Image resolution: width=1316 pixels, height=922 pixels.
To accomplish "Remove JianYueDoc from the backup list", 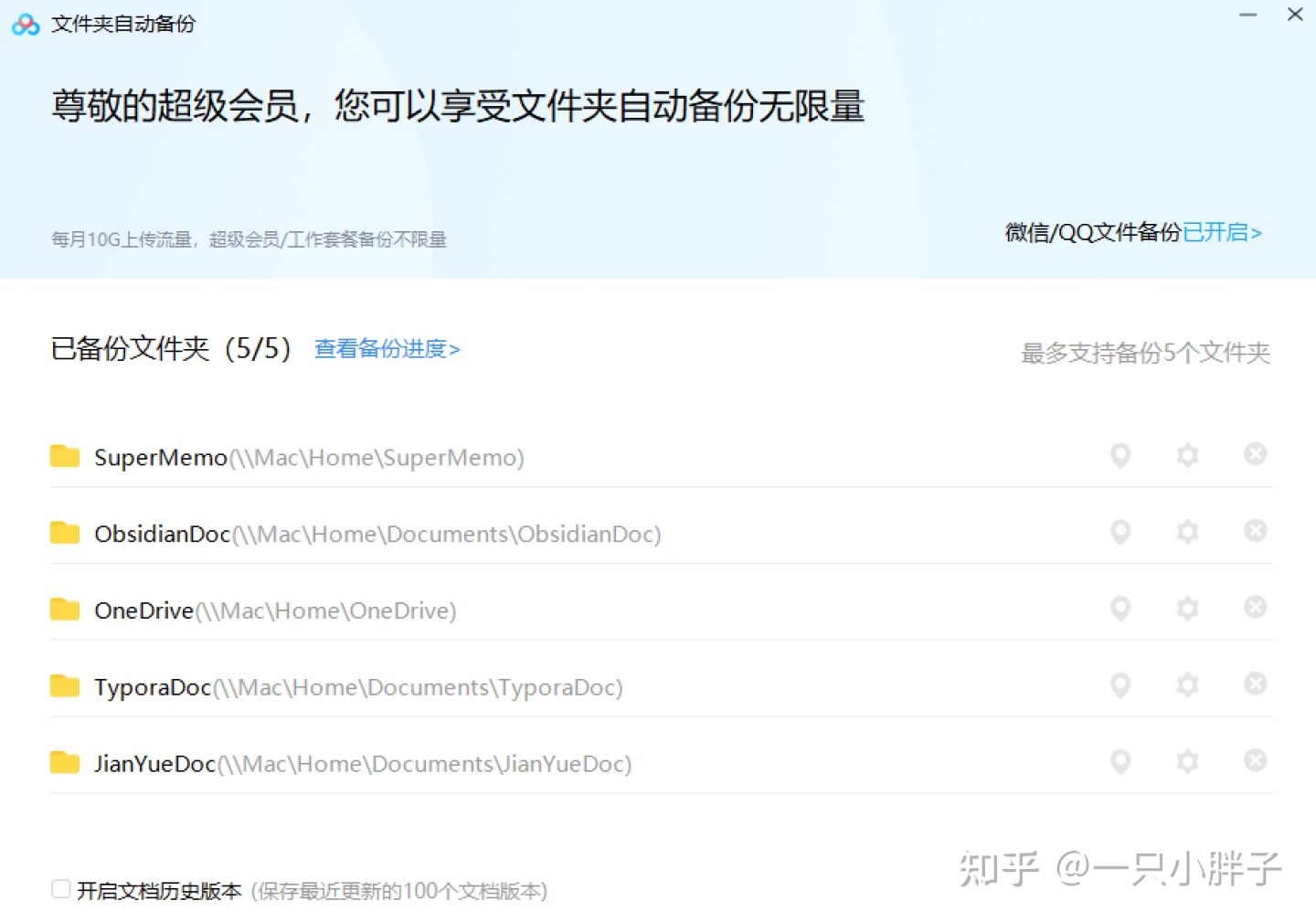I will (x=1255, y=761).
